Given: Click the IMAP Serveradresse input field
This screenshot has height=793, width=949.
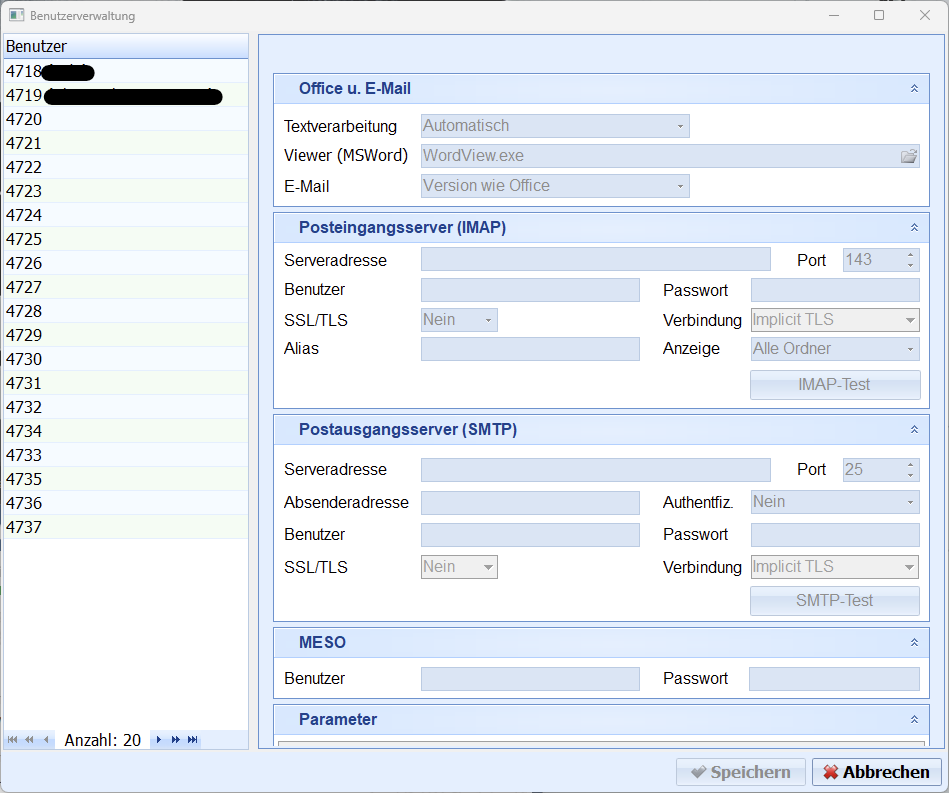Looking at the screenshot, I should coord(595,260).
